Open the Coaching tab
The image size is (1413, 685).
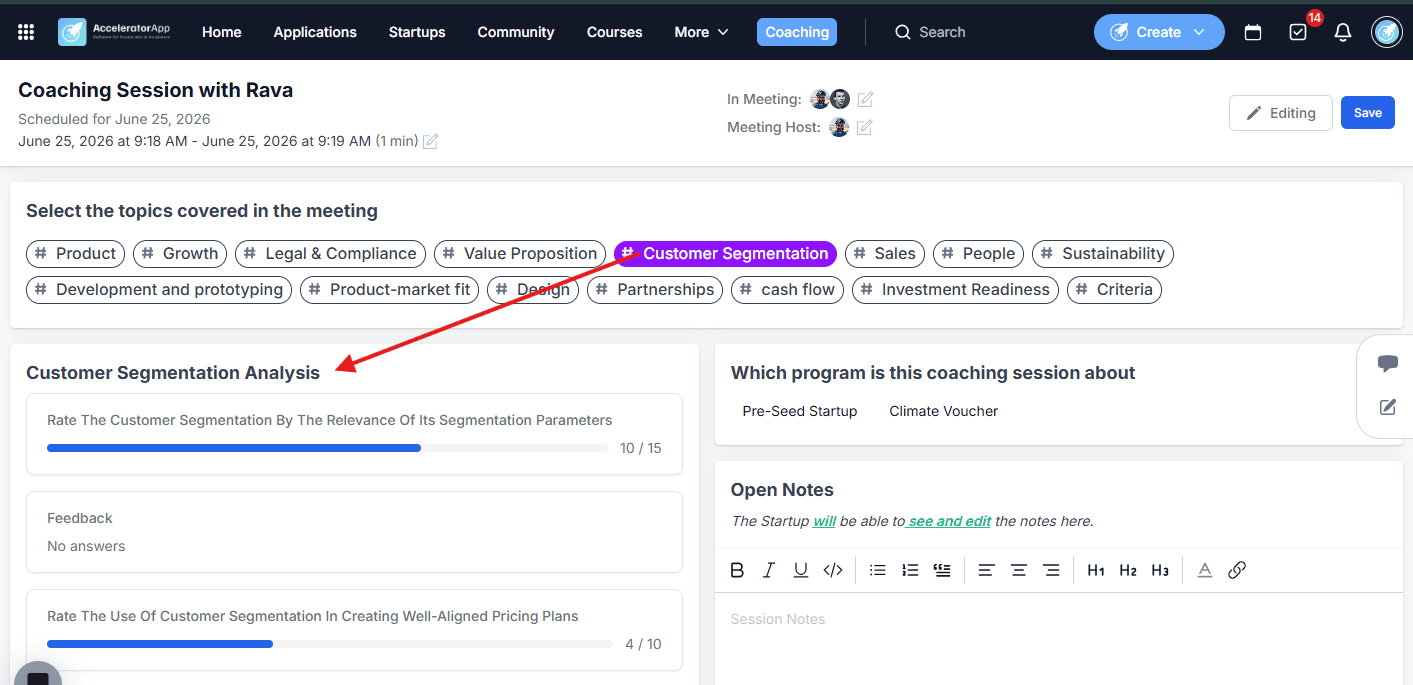click(797, 32)
